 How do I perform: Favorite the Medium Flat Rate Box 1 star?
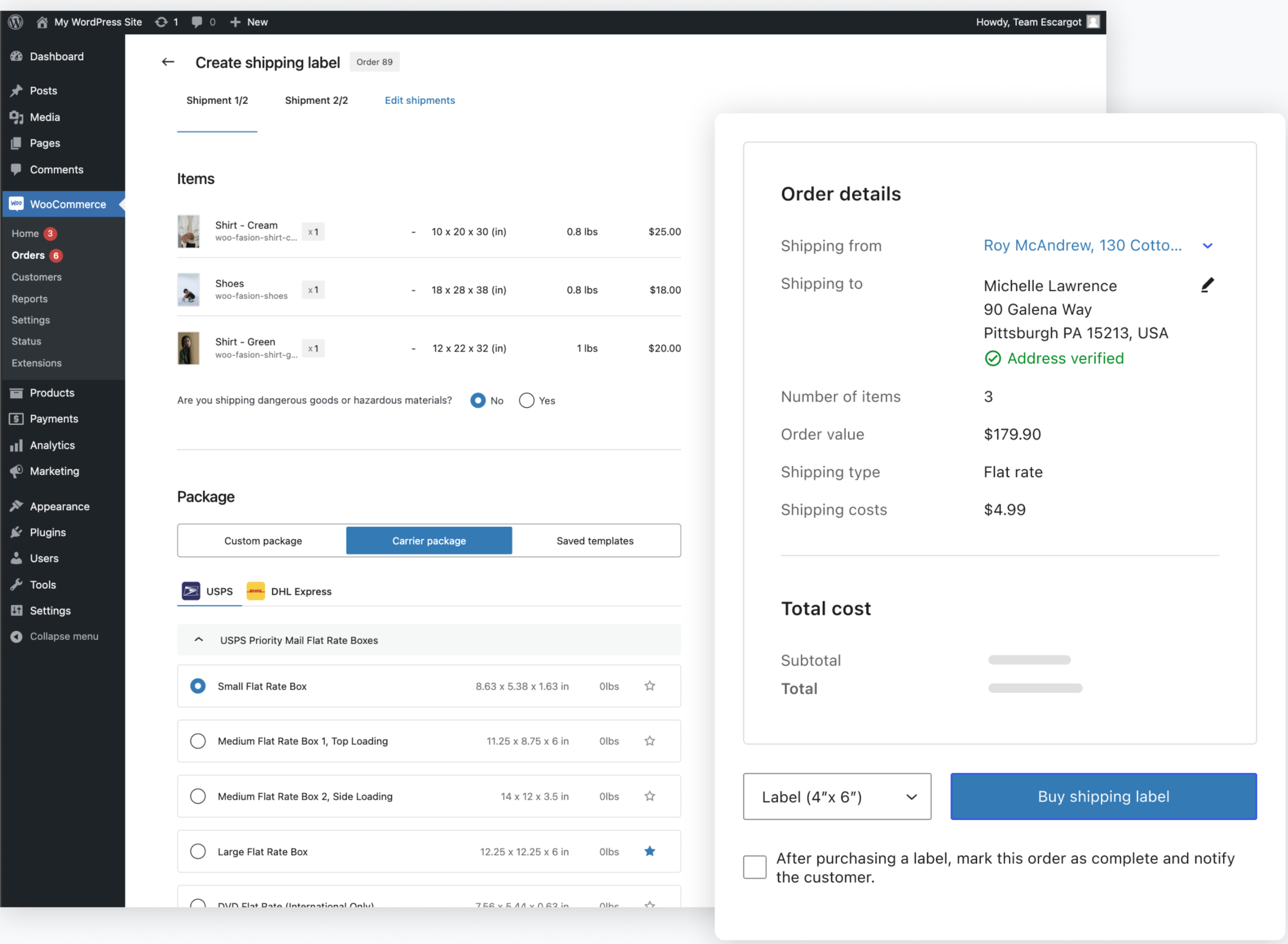[650, 741]
